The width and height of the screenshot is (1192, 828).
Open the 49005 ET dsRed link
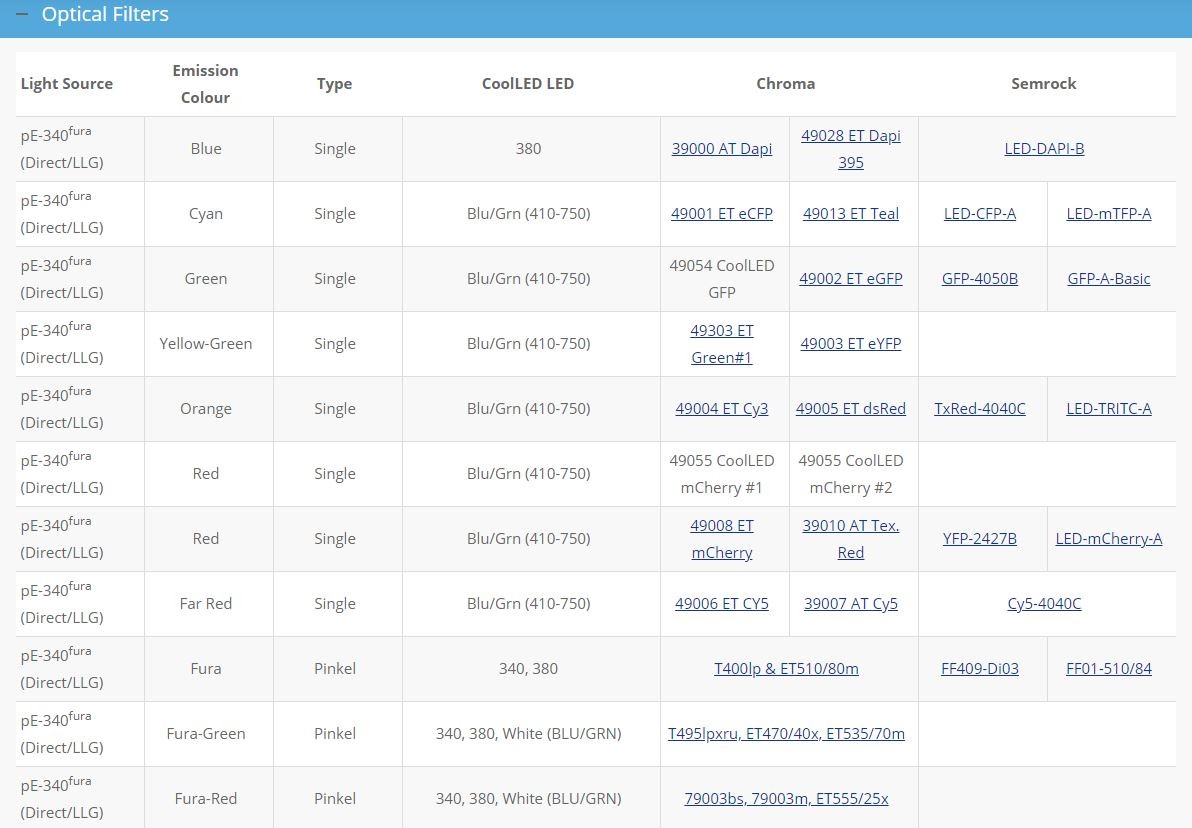point(851,409)
